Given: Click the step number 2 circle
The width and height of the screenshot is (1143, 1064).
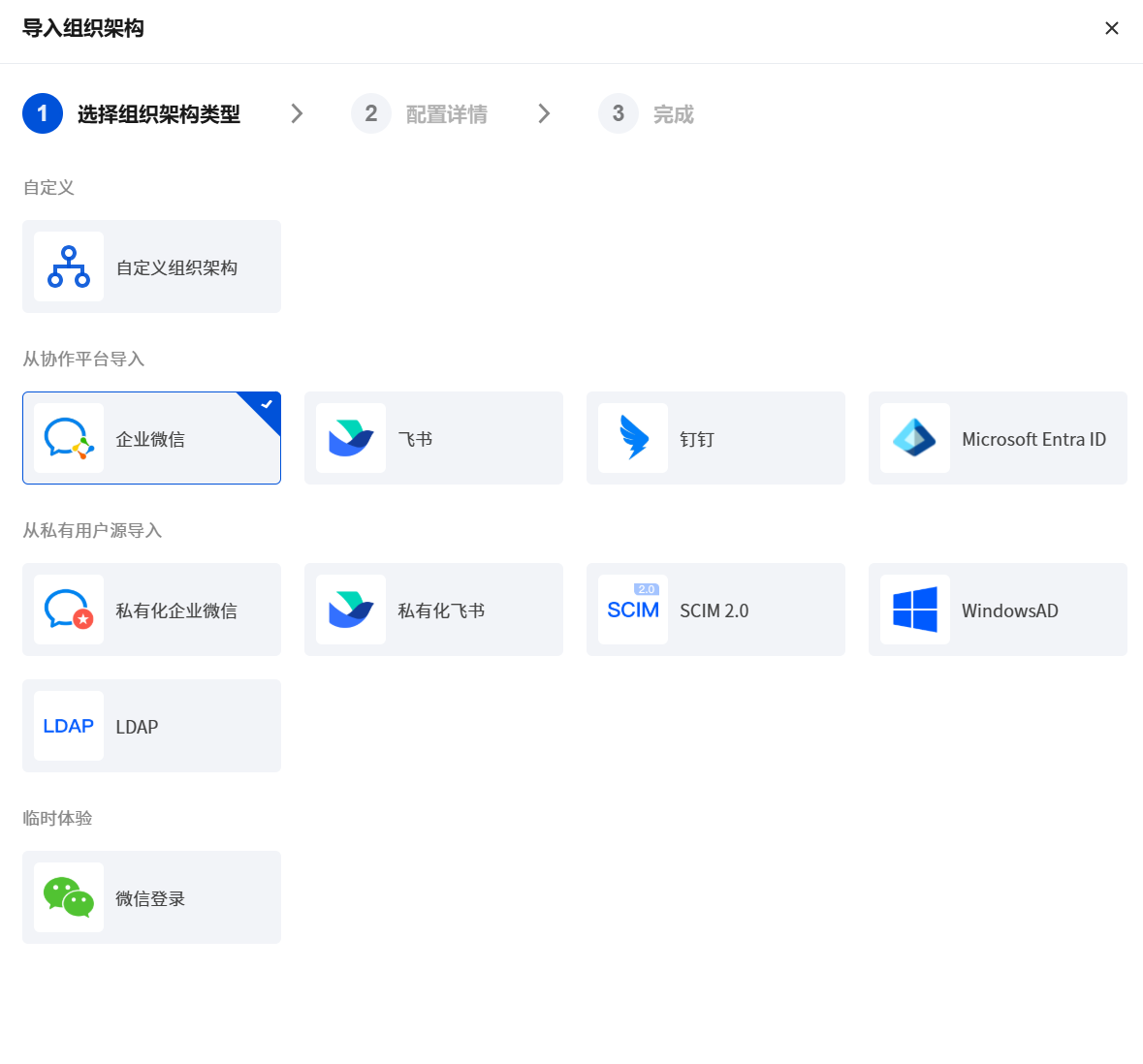Looking at the screenshot, I should coord(371,113).
